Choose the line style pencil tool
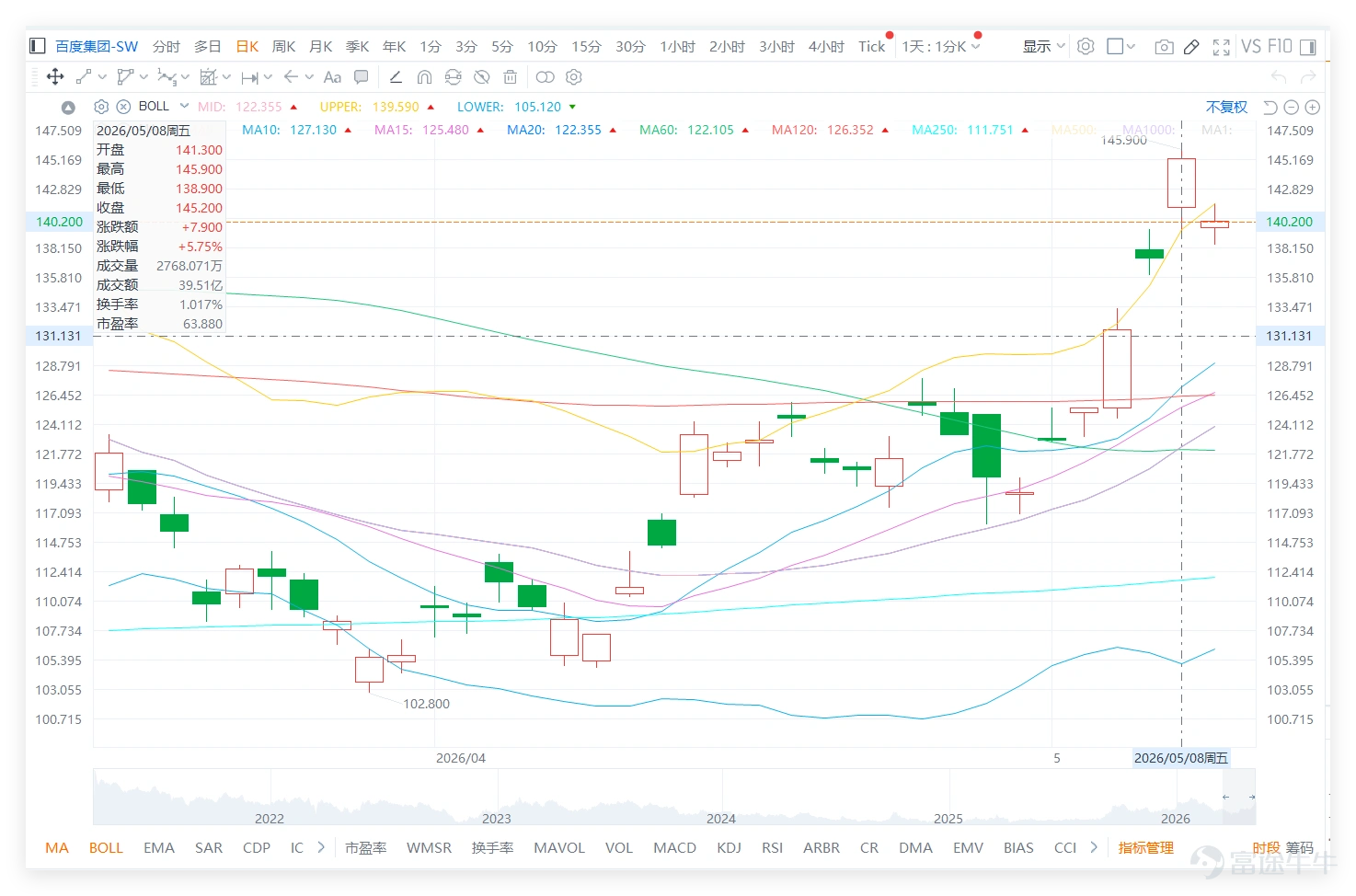1356x896 pixels. pos(396,77)
